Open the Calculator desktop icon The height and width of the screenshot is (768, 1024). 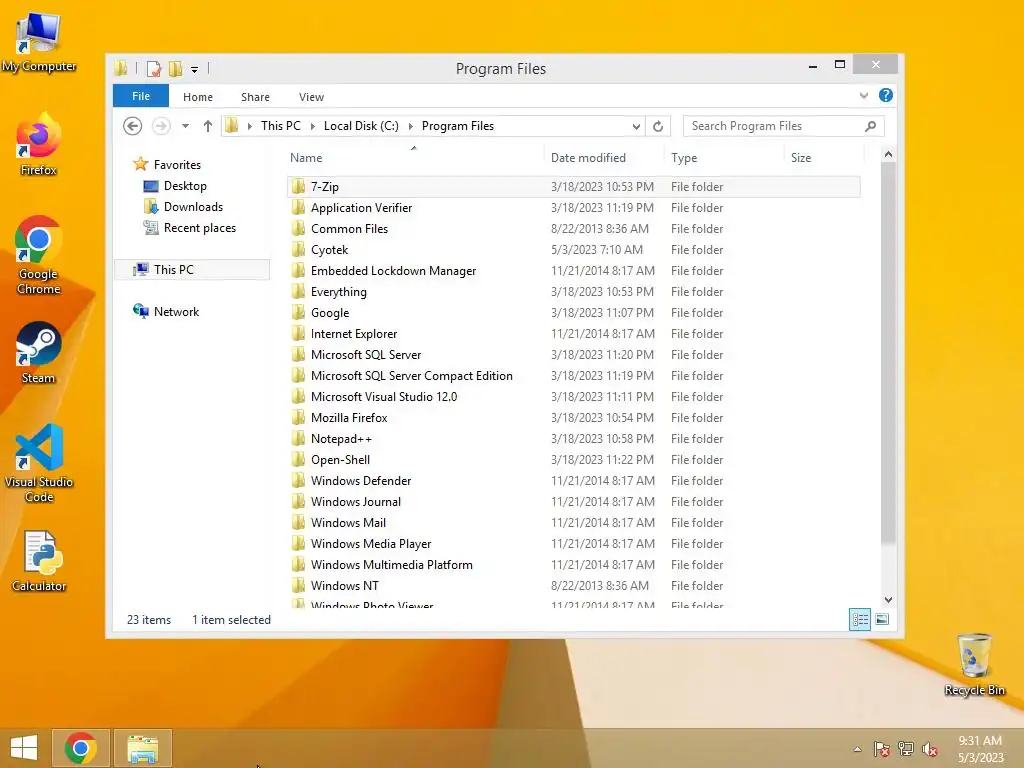coord(39,561)
